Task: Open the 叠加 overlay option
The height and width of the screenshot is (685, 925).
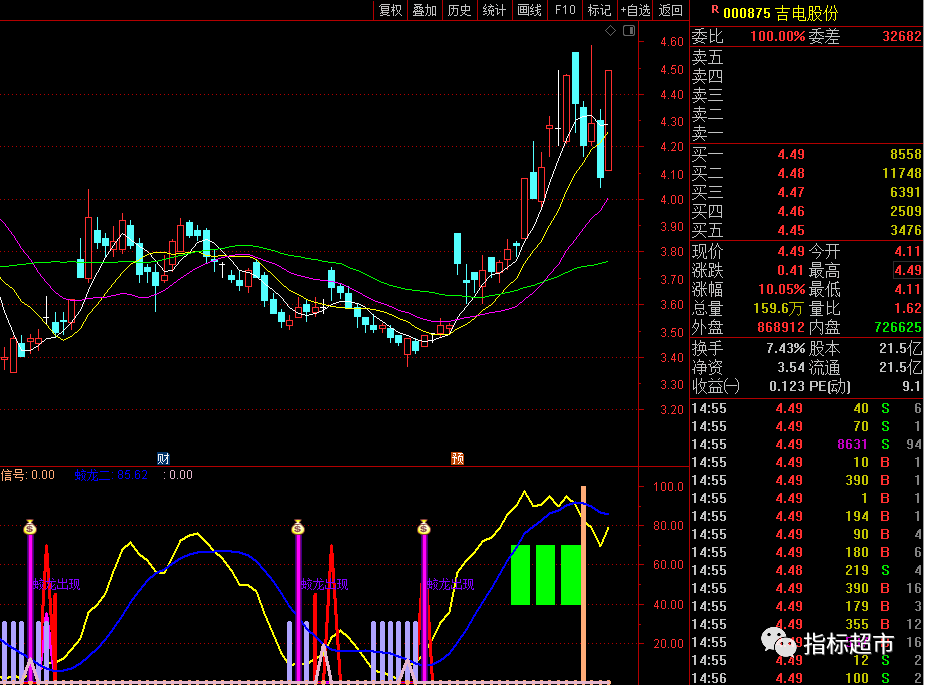Action: (424, 10)
